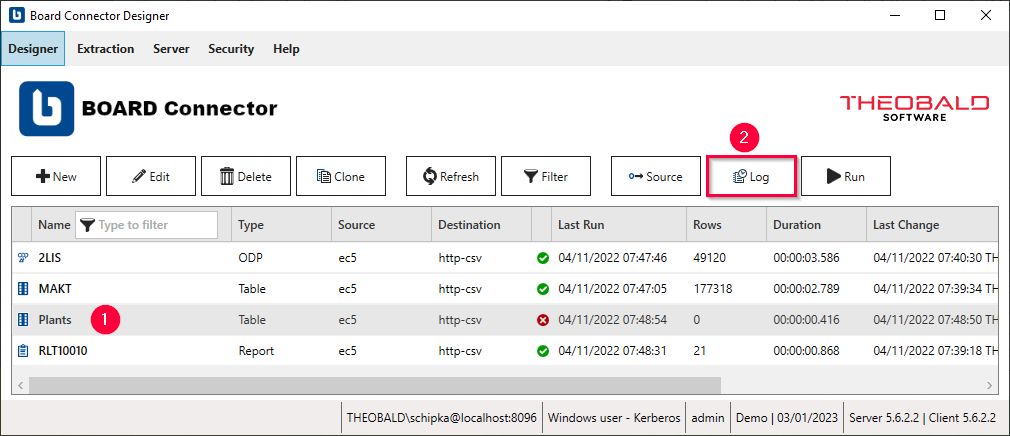Click the red error status icon for Plants

pyautogui.click(x=543, y=320)
